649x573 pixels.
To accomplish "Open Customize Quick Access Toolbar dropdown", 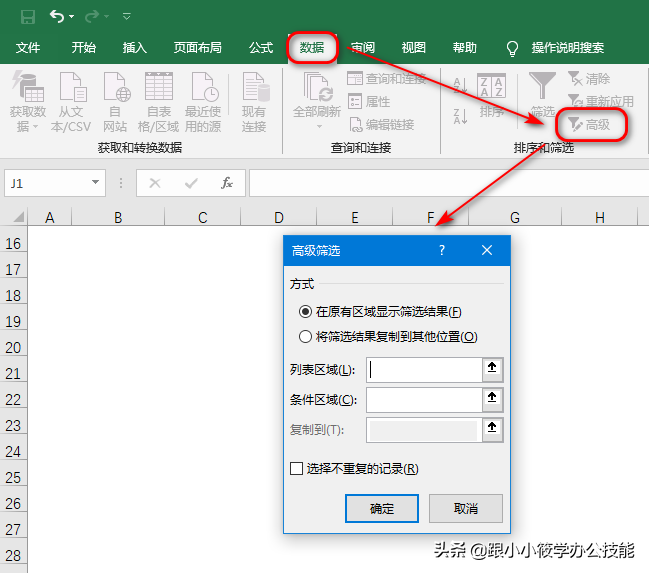I will point(127,17).
